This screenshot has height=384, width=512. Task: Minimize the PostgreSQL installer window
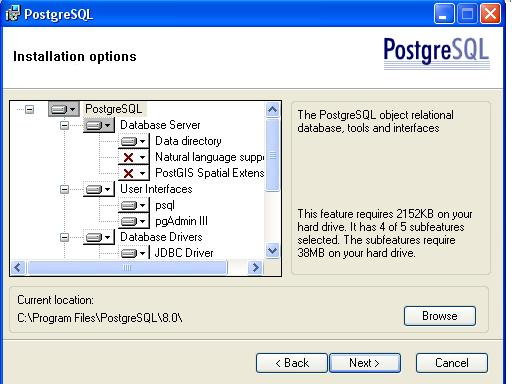pos(444,14)
